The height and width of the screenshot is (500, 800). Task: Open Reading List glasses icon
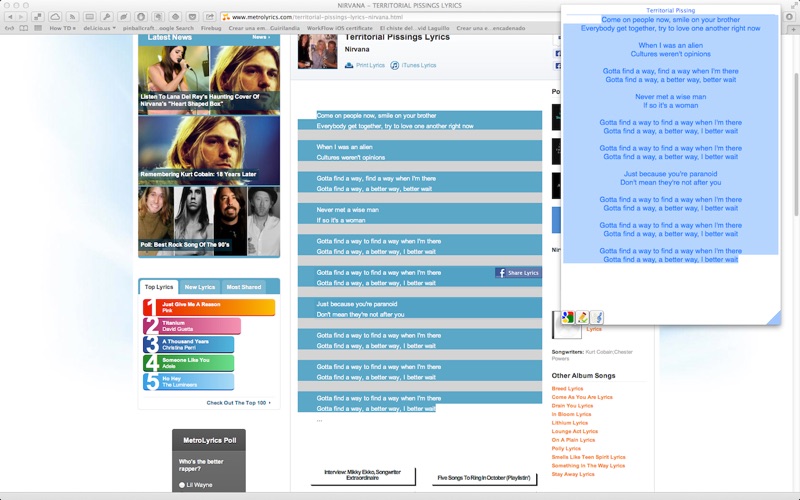9,28
